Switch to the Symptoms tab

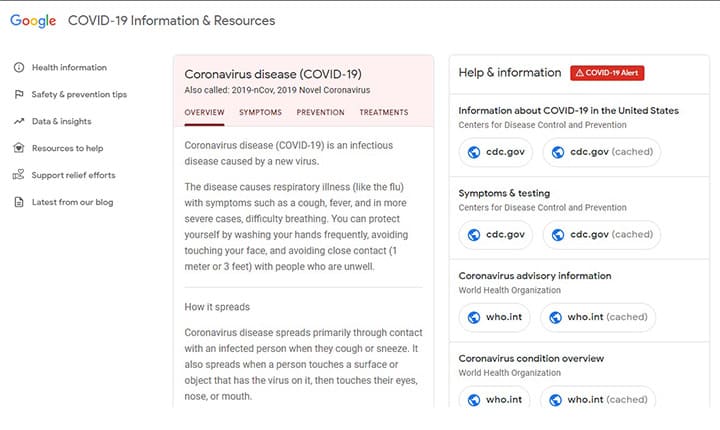260,113
